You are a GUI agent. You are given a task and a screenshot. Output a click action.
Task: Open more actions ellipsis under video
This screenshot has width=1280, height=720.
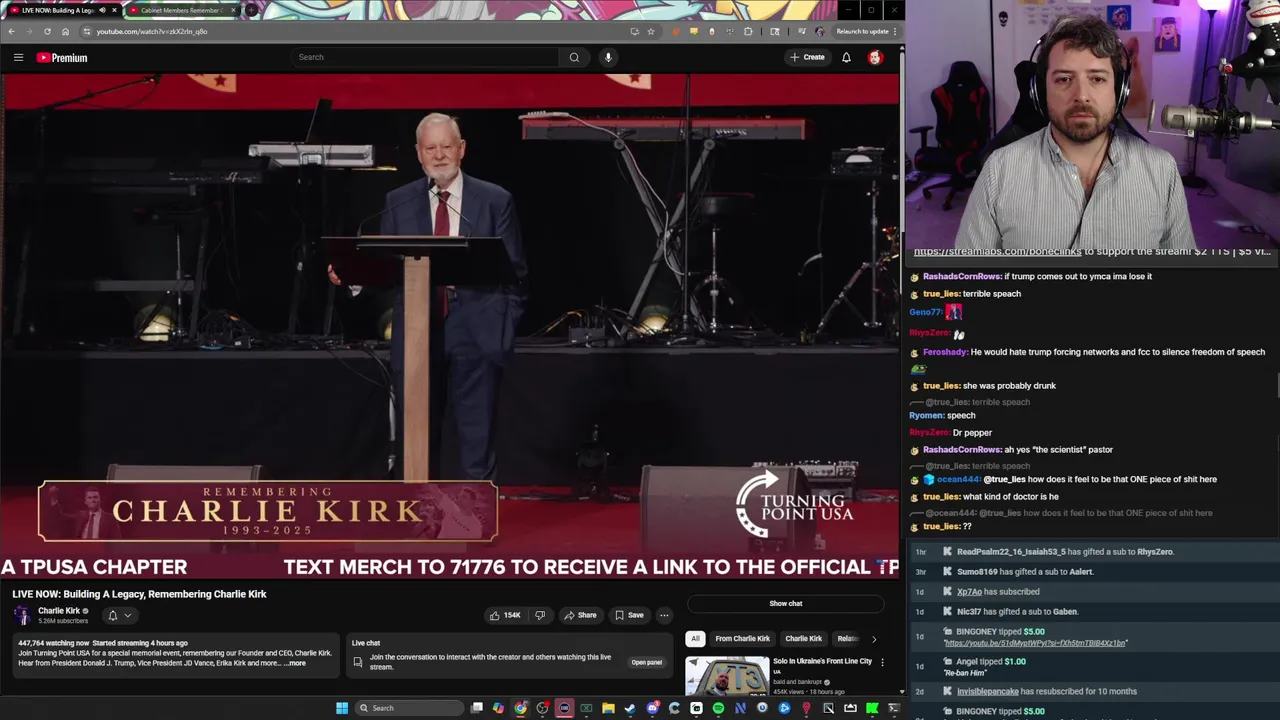664,615
